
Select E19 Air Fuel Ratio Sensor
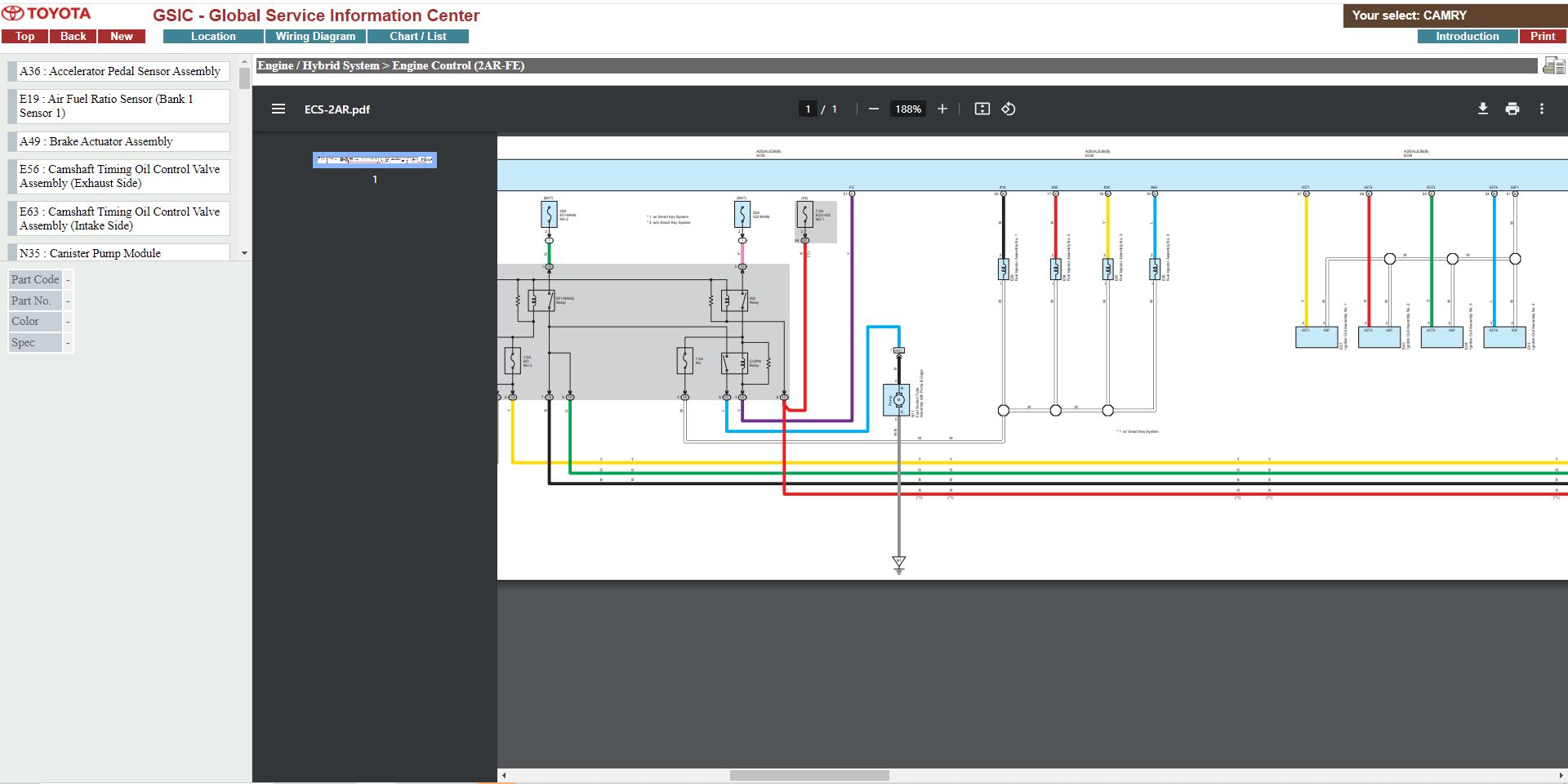coord(119,106)
